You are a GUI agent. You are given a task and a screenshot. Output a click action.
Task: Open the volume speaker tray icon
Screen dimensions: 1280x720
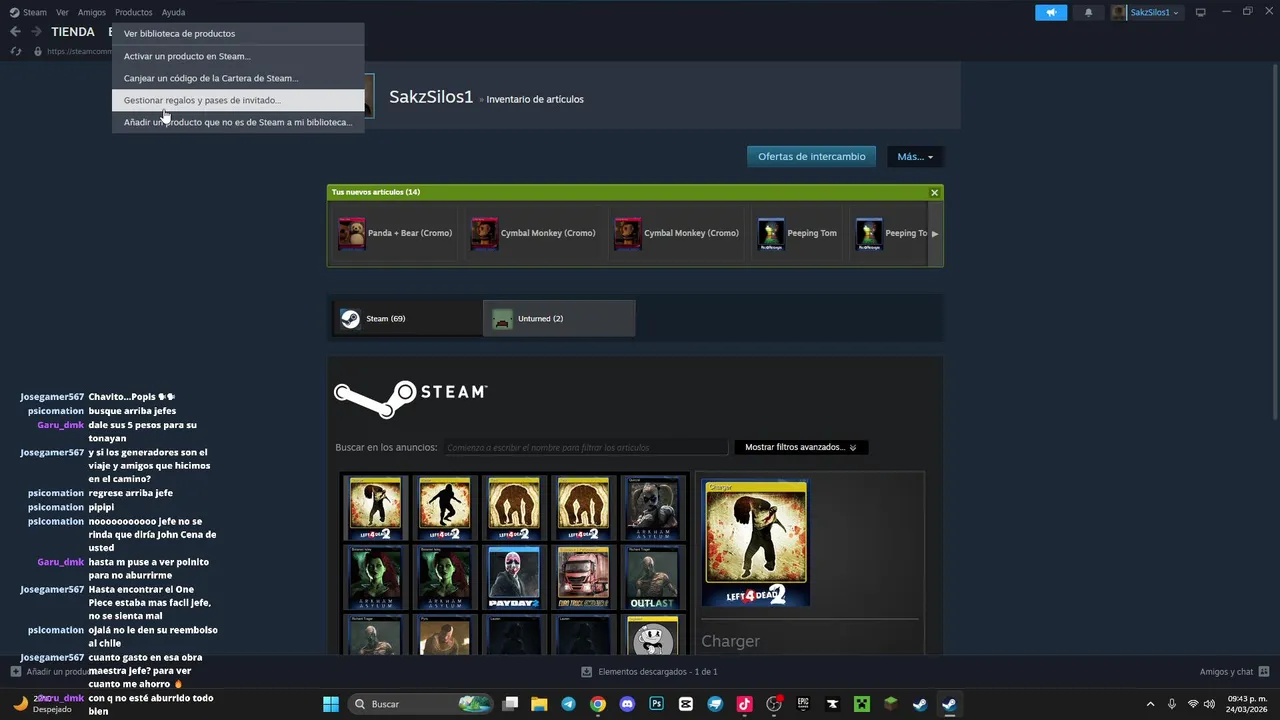[1209, 704]
